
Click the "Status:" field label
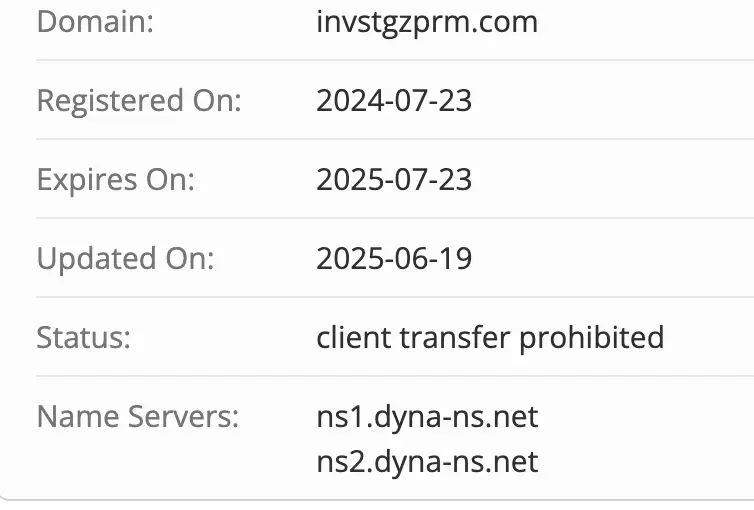[x=84, y=337]
